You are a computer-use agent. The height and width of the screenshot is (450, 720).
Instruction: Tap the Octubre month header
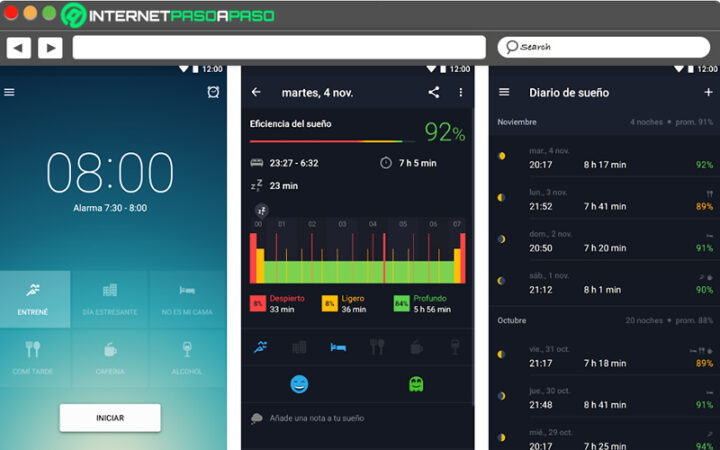click(605, 321)
